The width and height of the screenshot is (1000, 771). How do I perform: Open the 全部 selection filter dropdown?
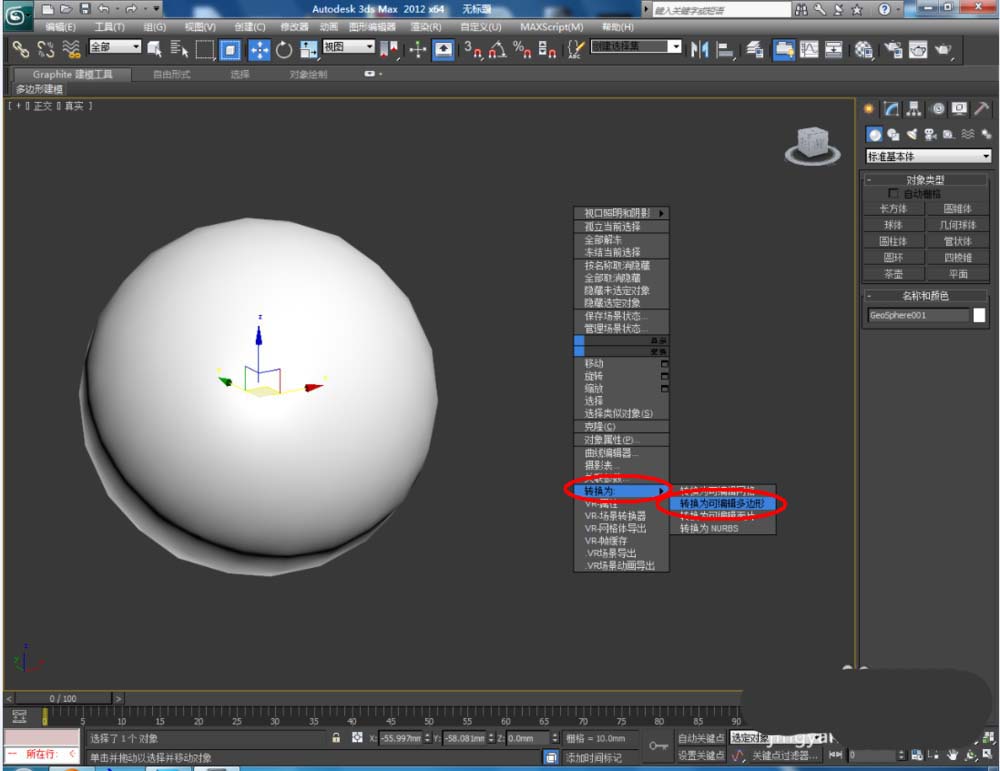115,47
